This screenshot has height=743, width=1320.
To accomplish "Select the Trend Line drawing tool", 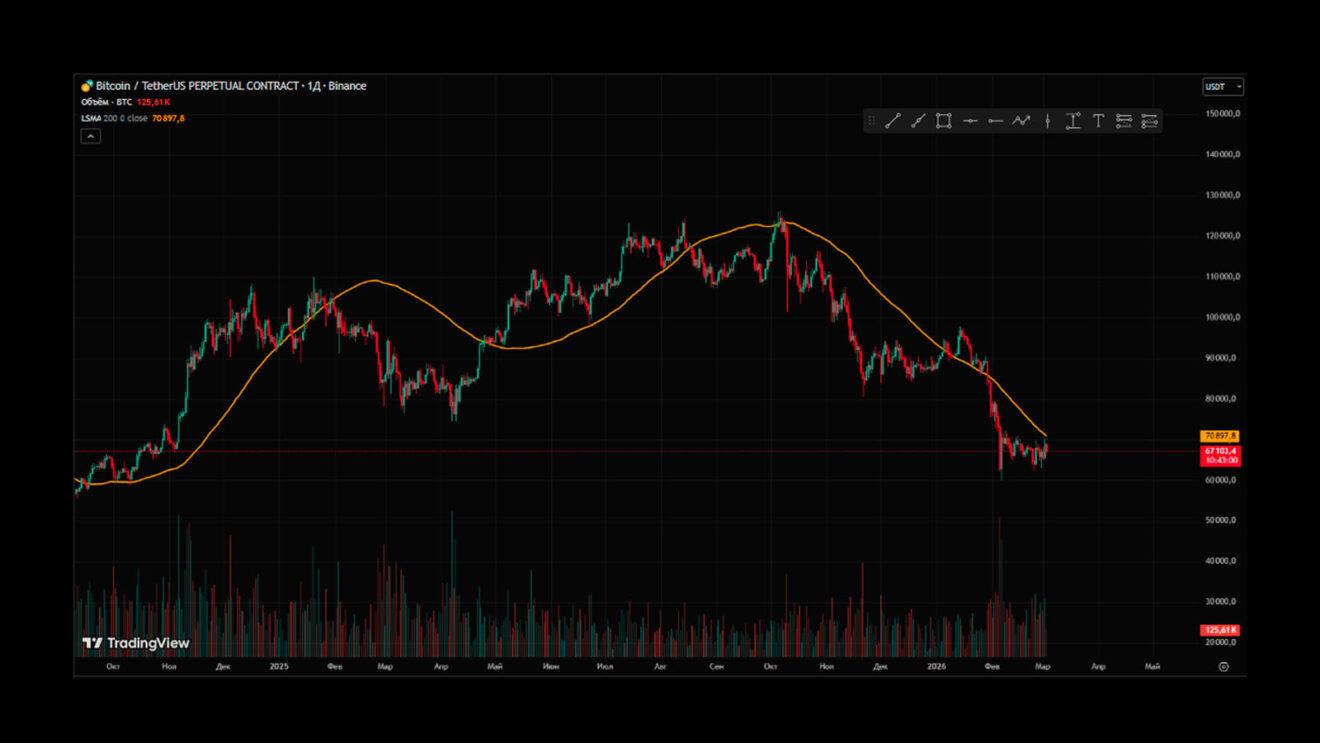I will pos(892,121).
